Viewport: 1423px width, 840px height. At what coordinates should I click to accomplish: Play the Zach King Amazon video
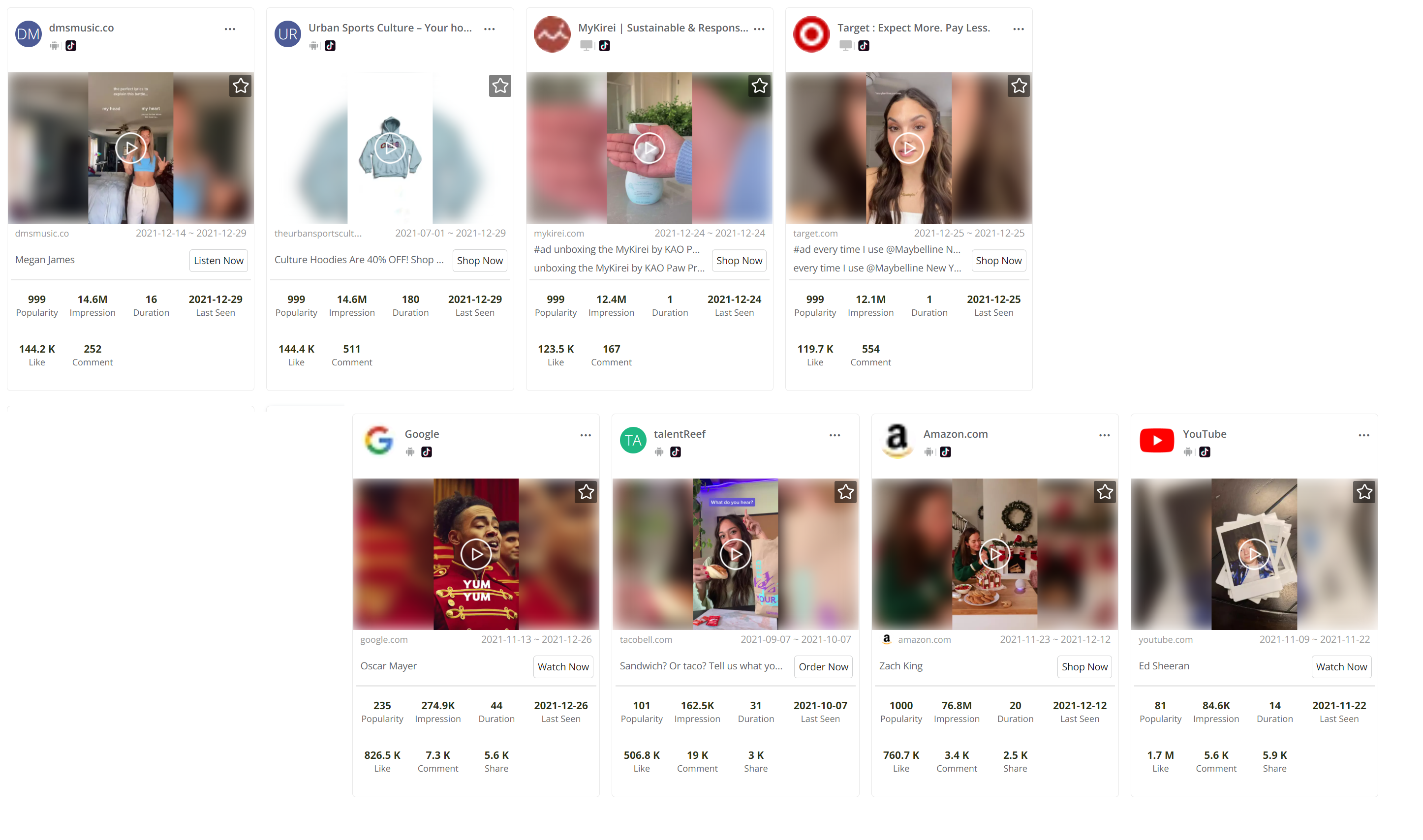[994, 554]
